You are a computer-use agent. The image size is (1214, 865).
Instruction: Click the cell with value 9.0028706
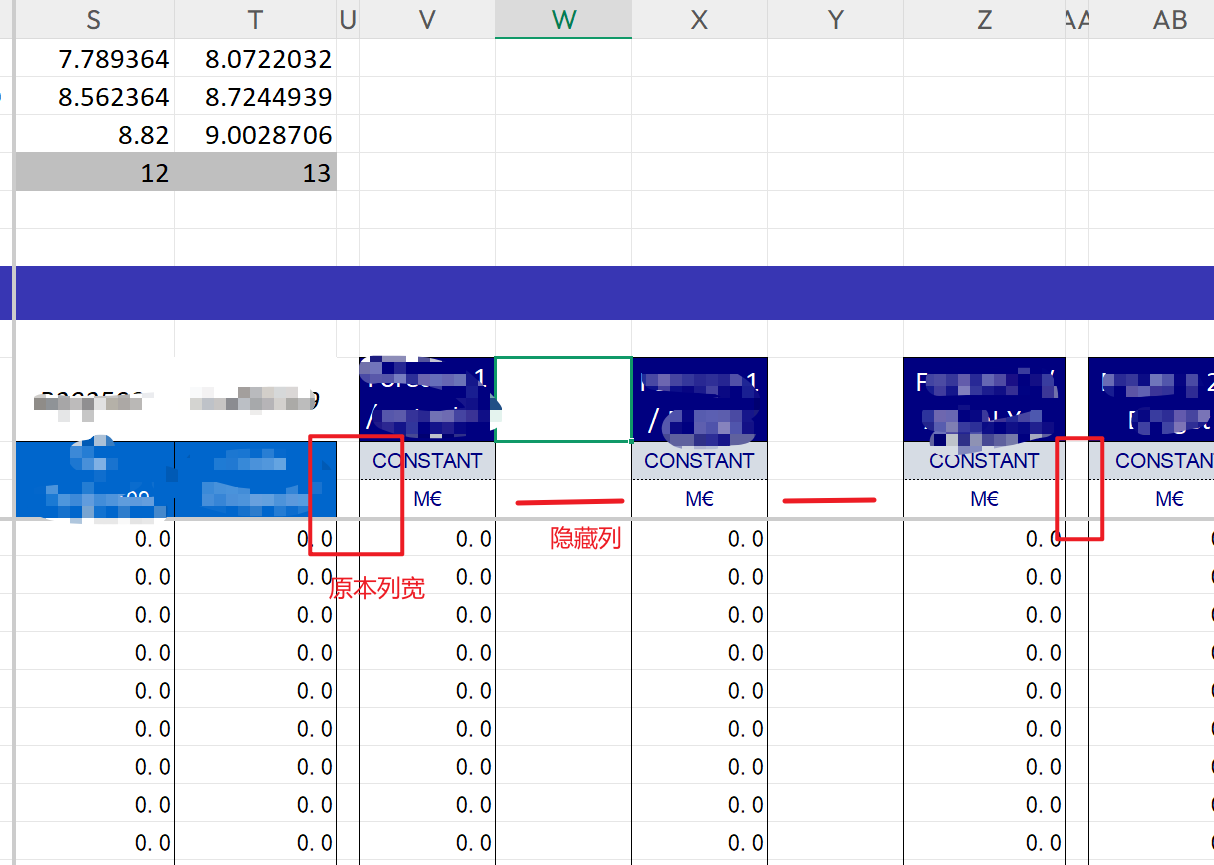(256, 135)
